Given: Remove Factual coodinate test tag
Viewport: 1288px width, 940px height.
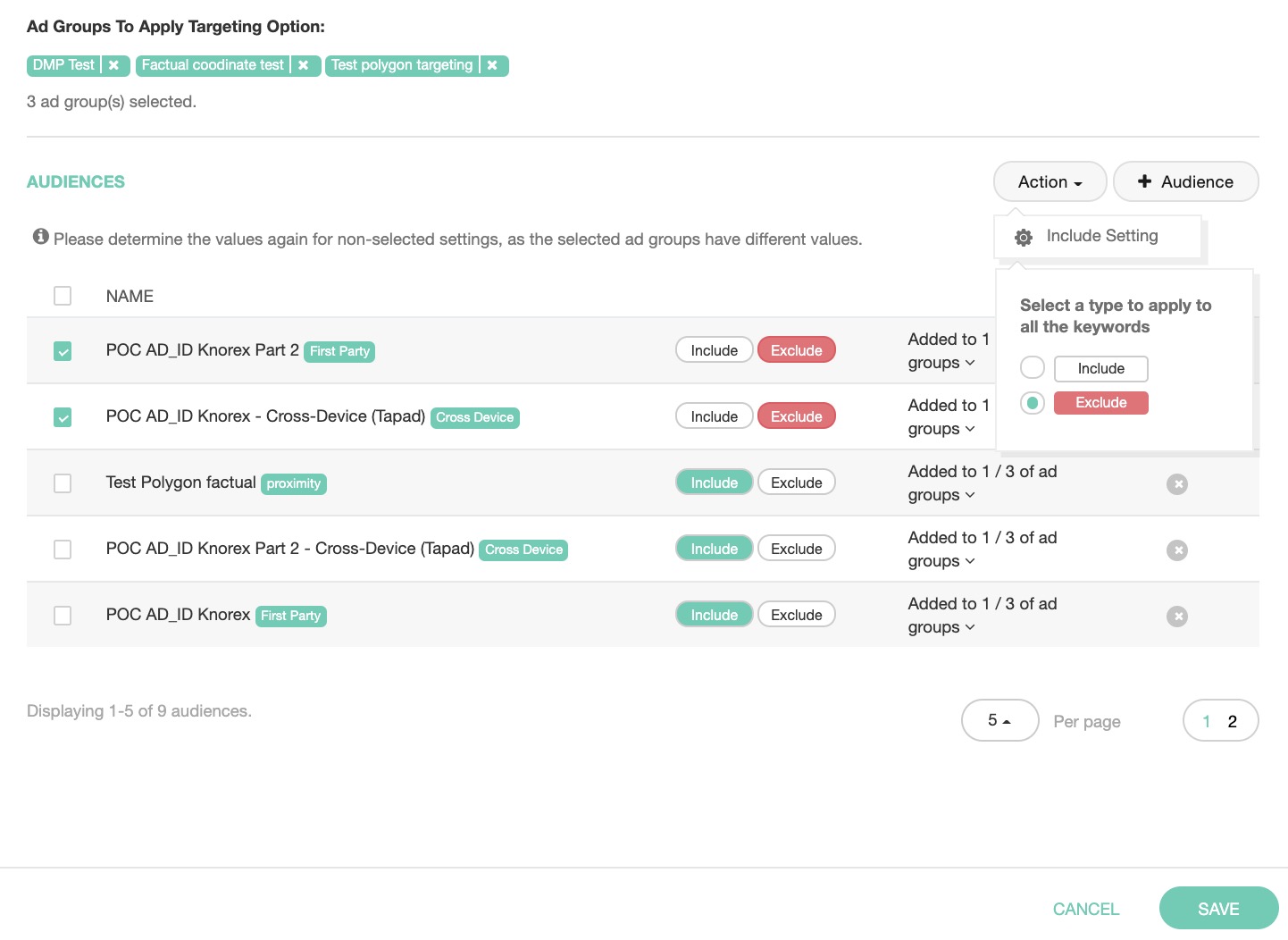Looking at the screenshot, I should [x=304, y=65].
